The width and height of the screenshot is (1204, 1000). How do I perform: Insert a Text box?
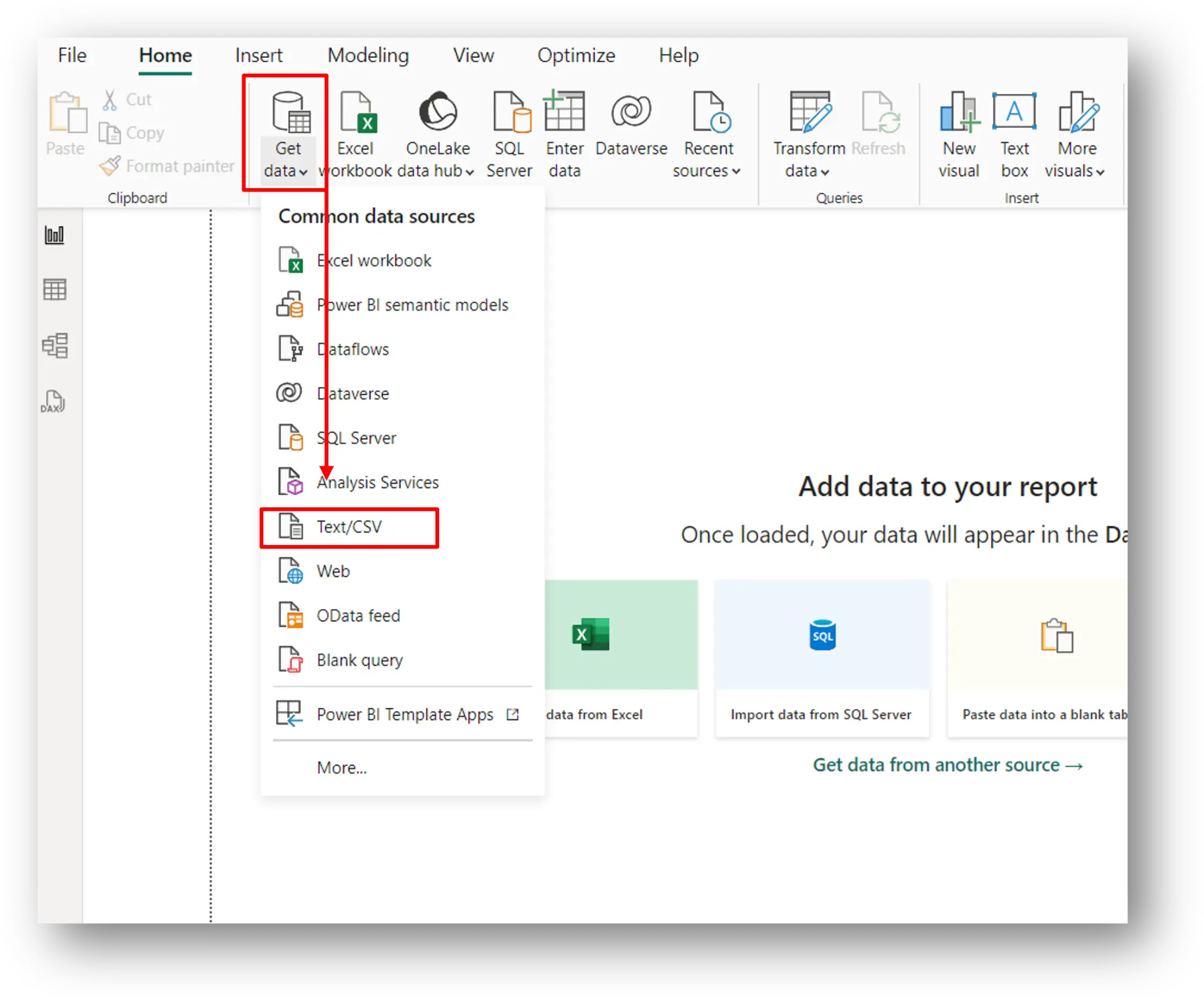click(1014, 129)
